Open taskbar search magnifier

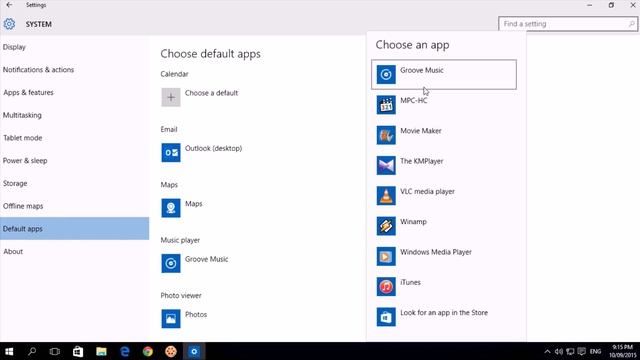32,351
